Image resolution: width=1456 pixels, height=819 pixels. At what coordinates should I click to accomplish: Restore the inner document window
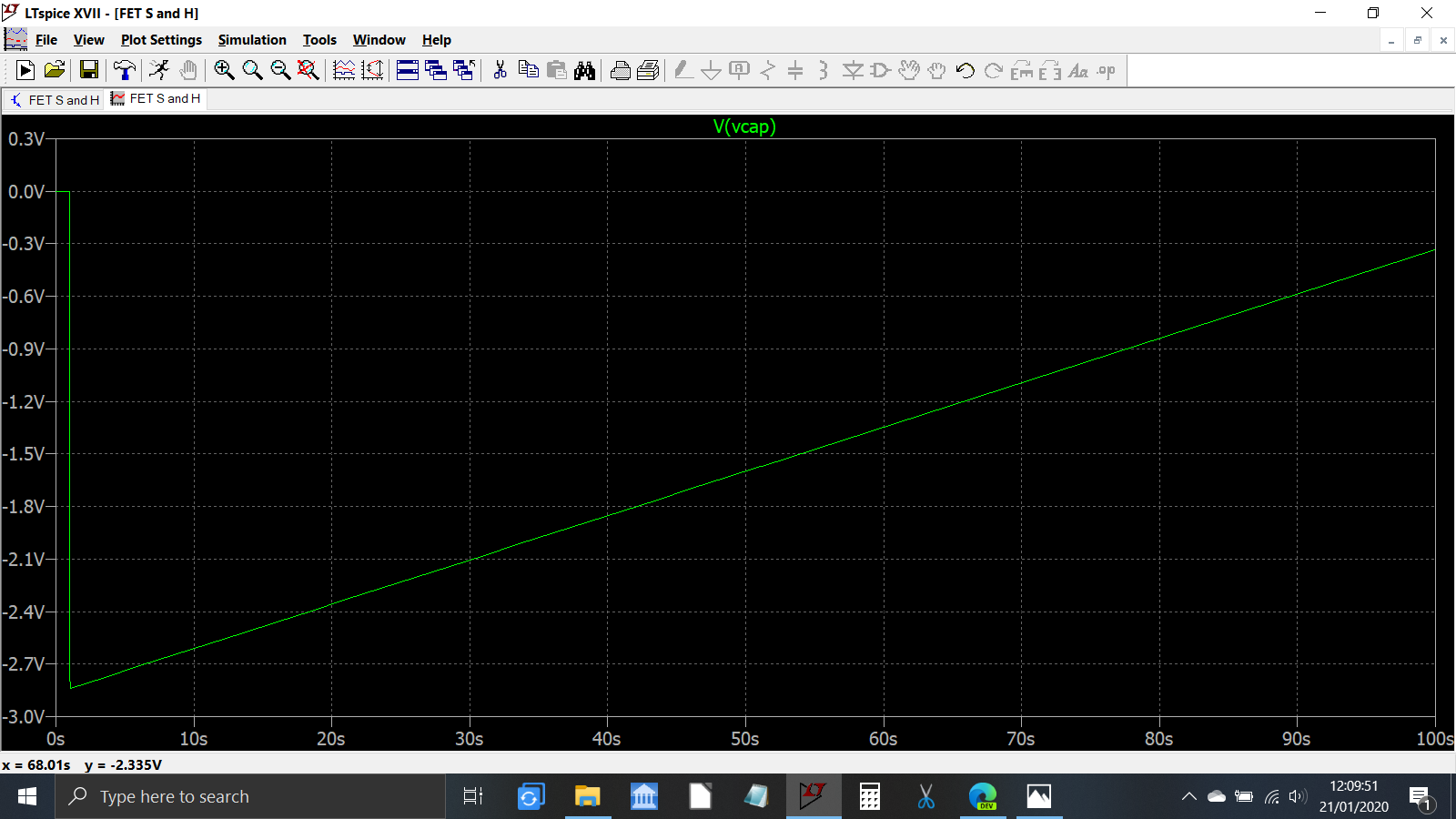pyautogui.click(x=1417, y=40)
